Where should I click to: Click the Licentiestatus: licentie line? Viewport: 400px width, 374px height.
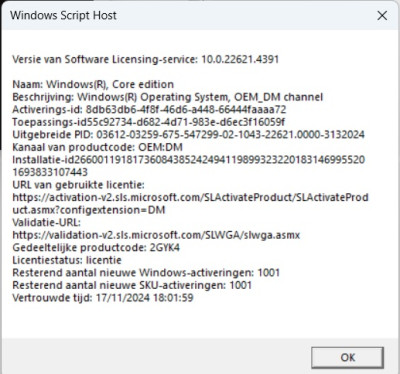coord(67,260)
